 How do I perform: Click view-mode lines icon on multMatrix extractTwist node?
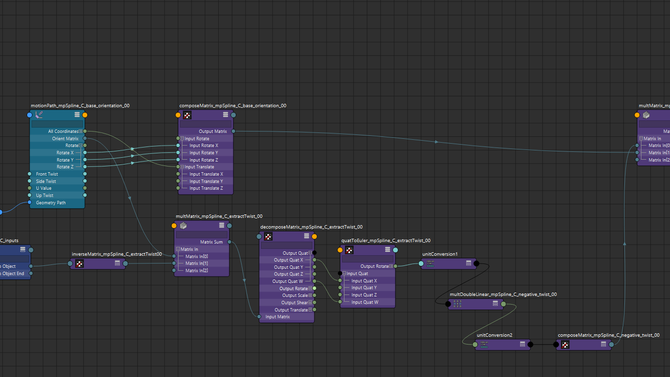(221, 225)
